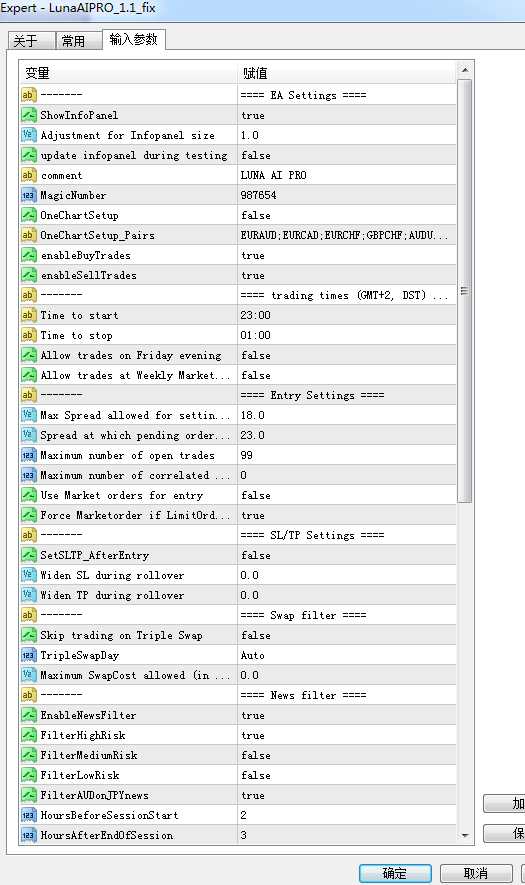
Task: Click the MagicNumber value field 987654
Action: pyautogui.click(x=347, y=195)
